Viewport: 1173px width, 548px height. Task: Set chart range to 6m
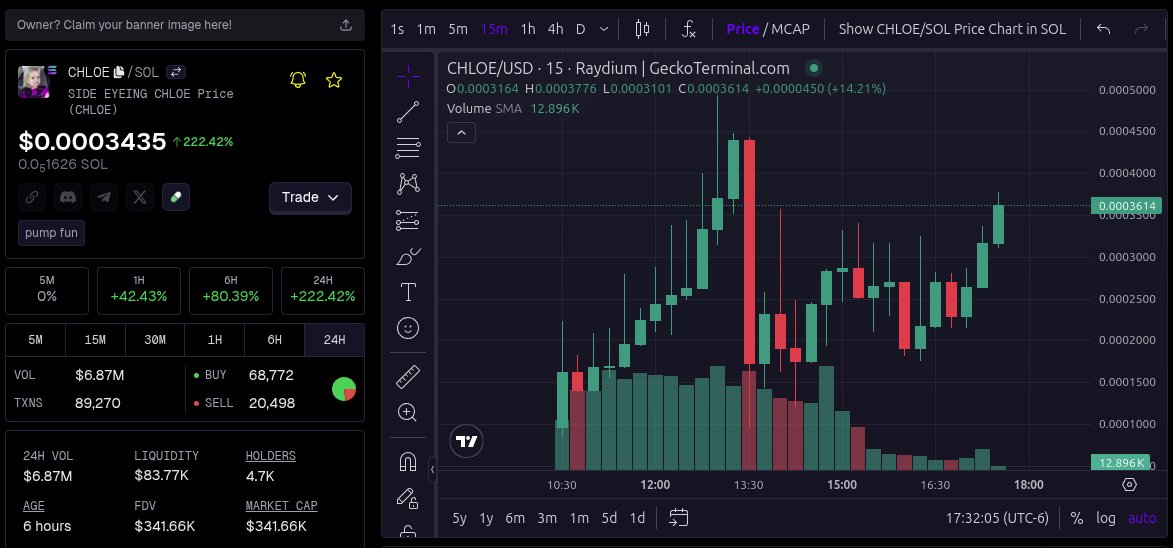[x=515, y=518]
